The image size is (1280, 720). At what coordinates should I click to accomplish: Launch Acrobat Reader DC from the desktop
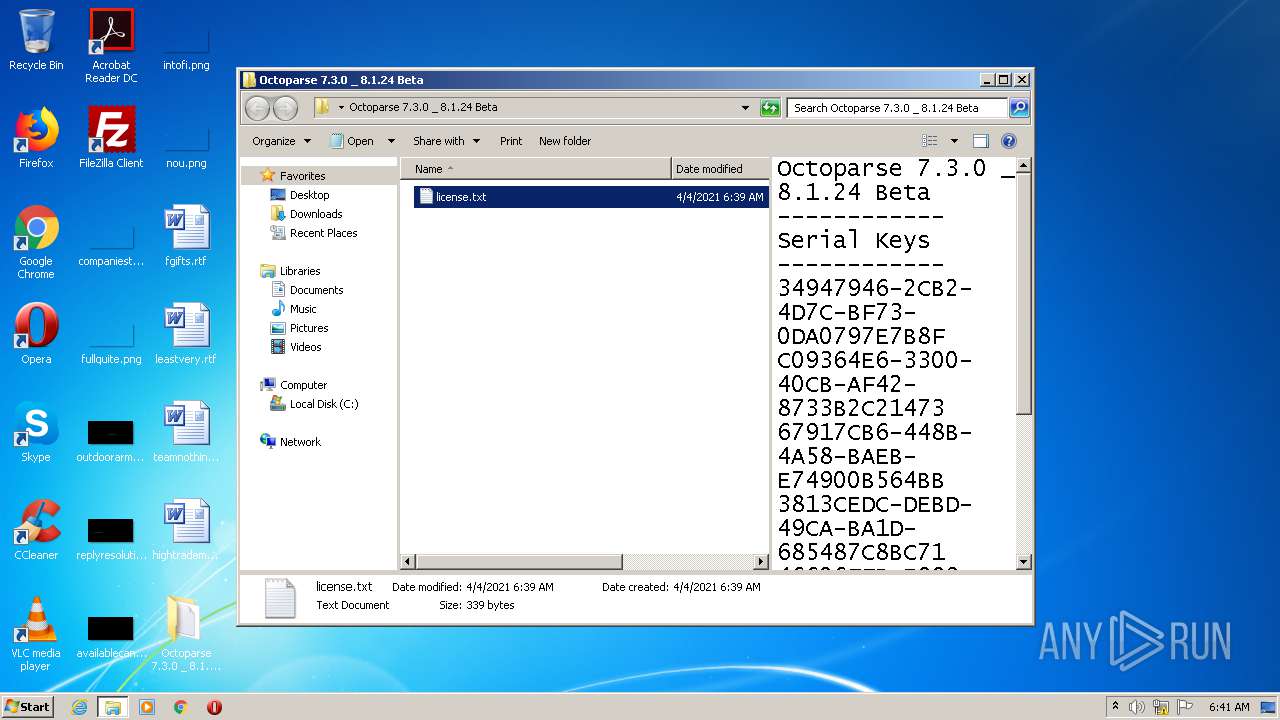[x=111, y=47]
